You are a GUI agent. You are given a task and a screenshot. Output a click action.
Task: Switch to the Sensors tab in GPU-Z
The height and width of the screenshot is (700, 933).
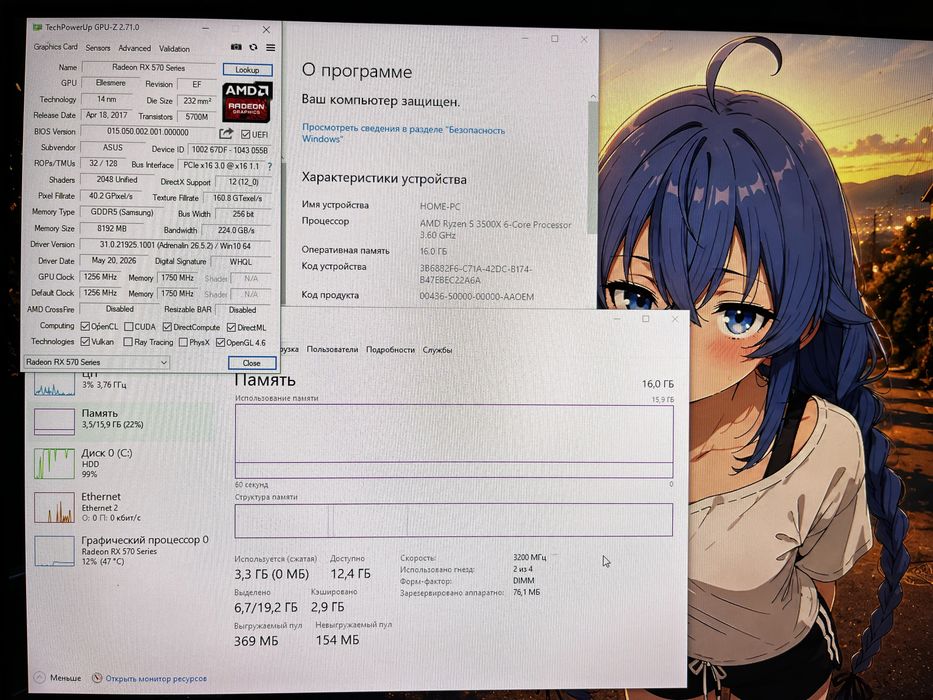[x=98, y=48]
